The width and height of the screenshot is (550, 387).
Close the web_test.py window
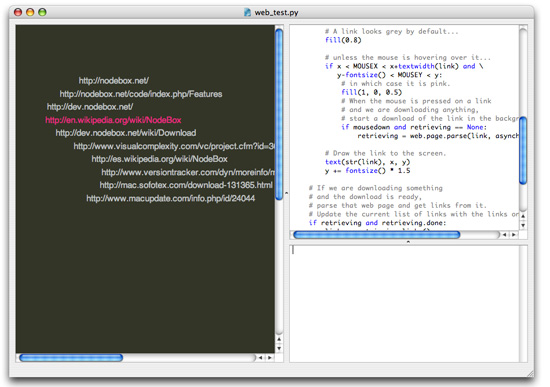(x=18, y=12)
